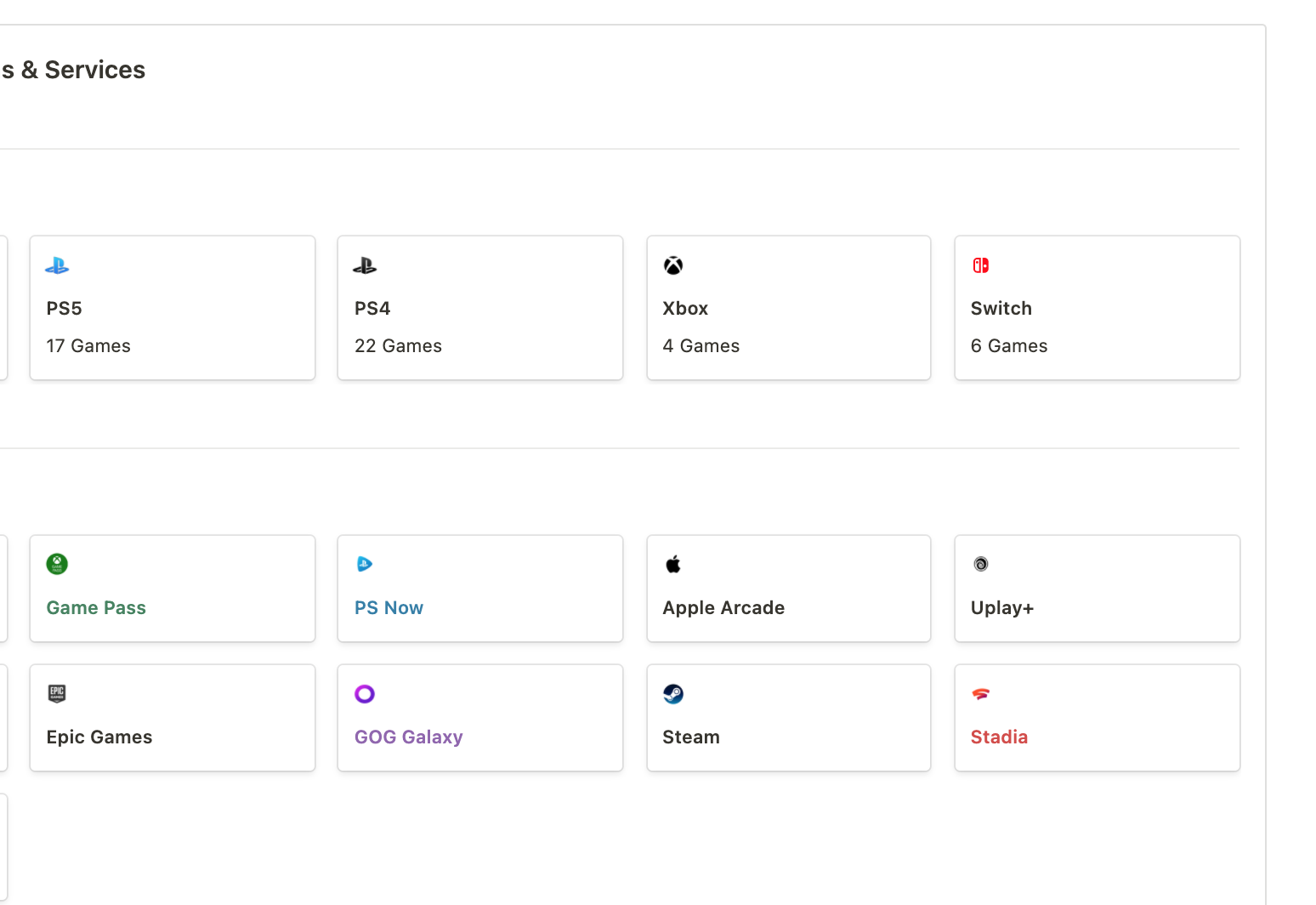The height and width of the screenshot is (905, 1316).
Task: Open the PS Now service page
Action: (479, 588)
